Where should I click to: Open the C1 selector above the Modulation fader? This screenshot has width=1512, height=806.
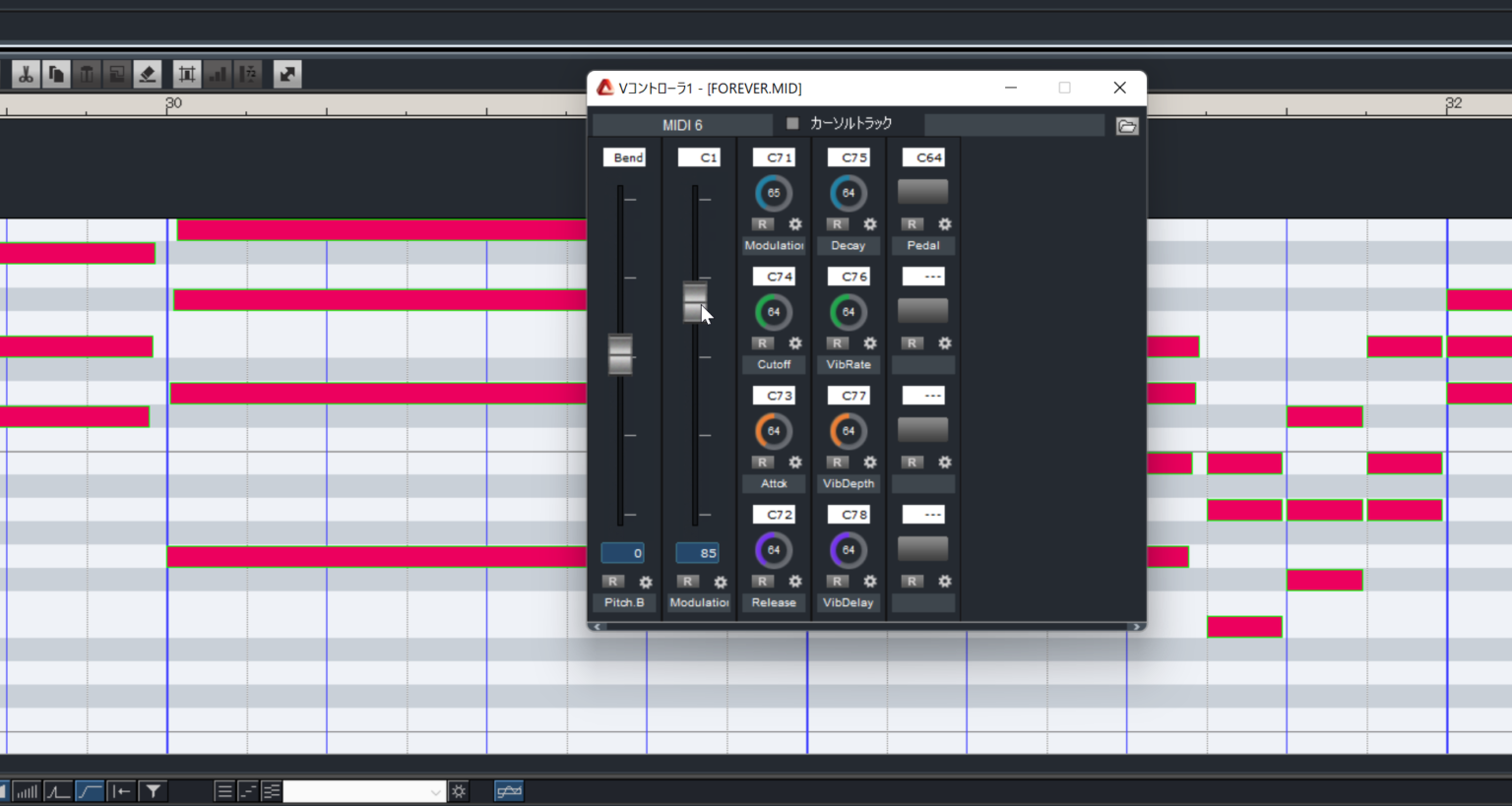[699, 156]
